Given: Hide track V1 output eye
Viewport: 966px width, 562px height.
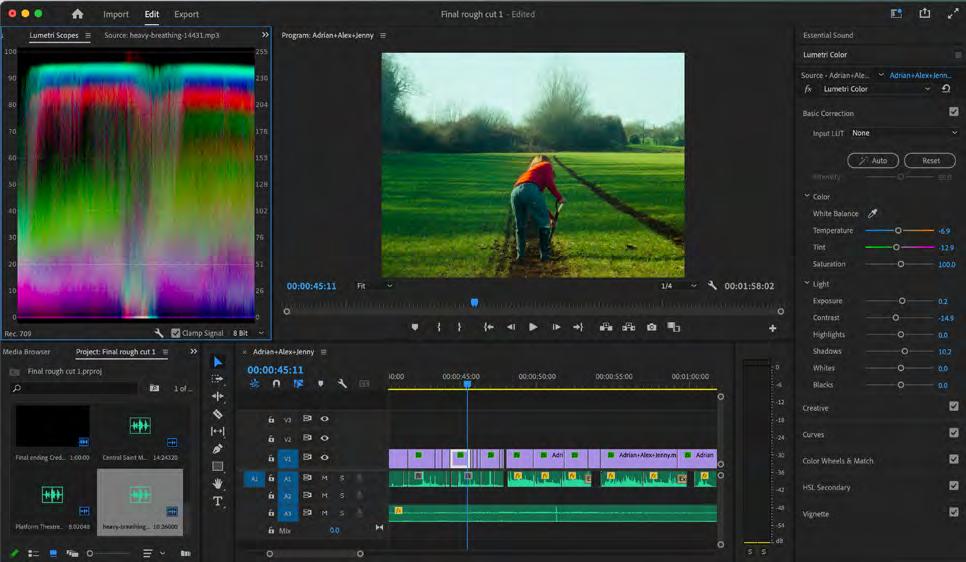Looking at the screenshot, I should [325, 457].
